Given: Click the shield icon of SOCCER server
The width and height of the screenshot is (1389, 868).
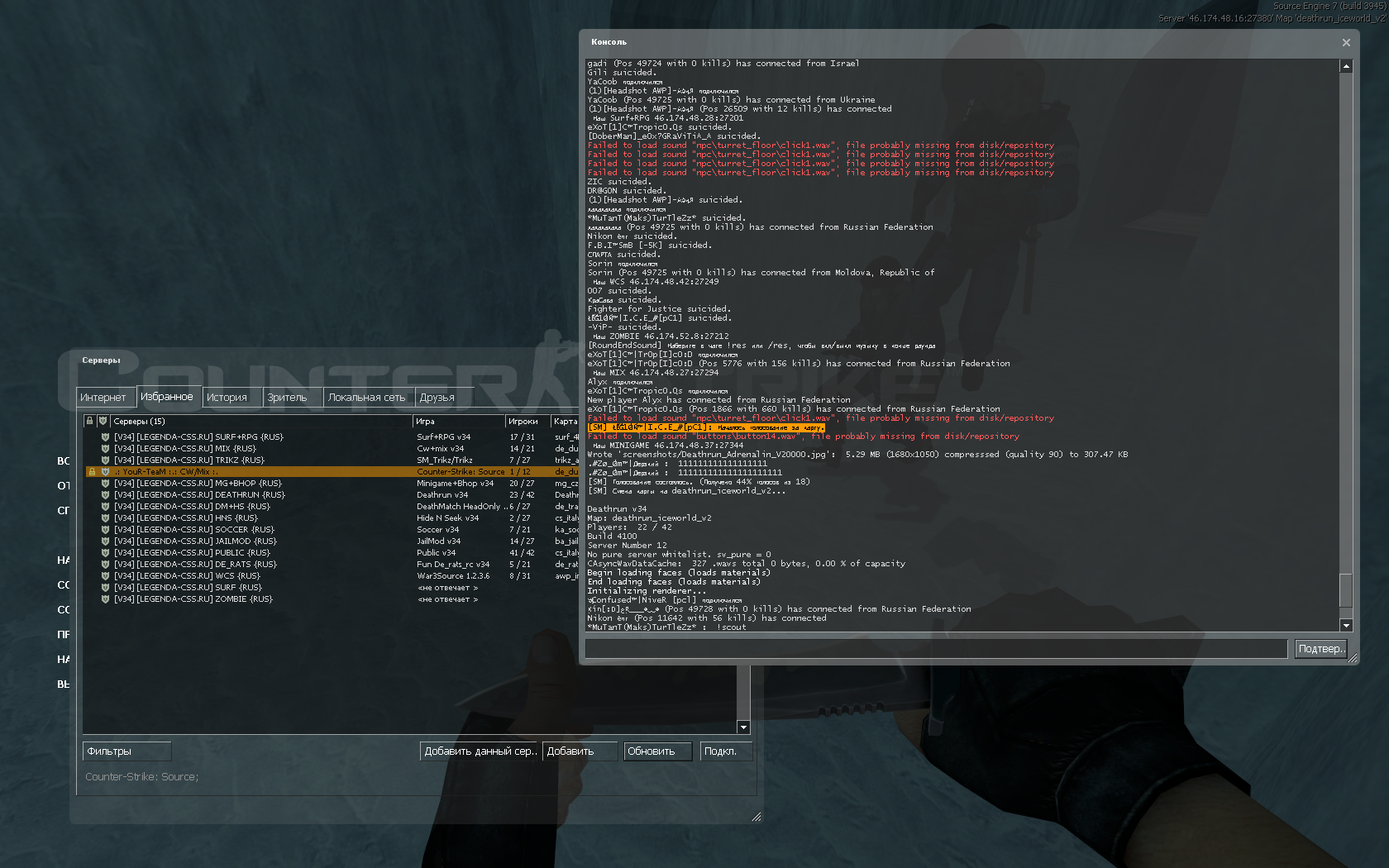Looking at the screenshot, I should 105,529.
